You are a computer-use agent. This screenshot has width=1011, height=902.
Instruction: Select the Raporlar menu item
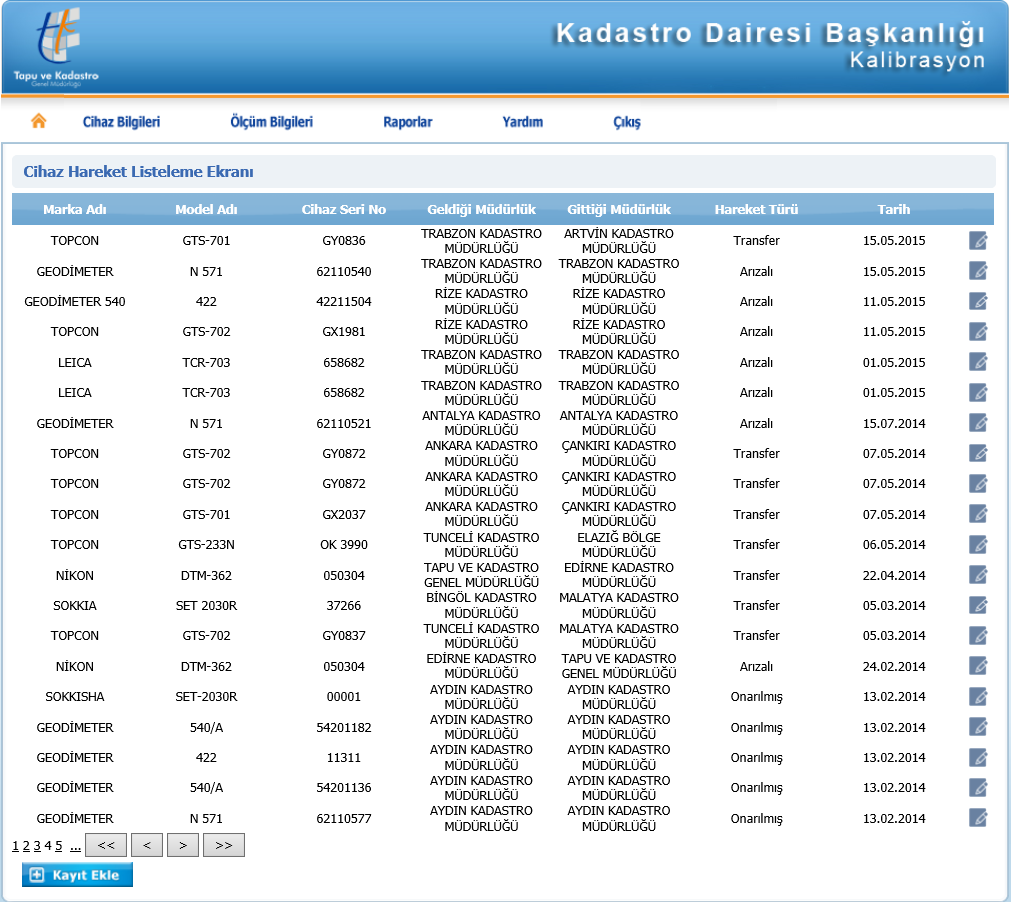point(407,122)
